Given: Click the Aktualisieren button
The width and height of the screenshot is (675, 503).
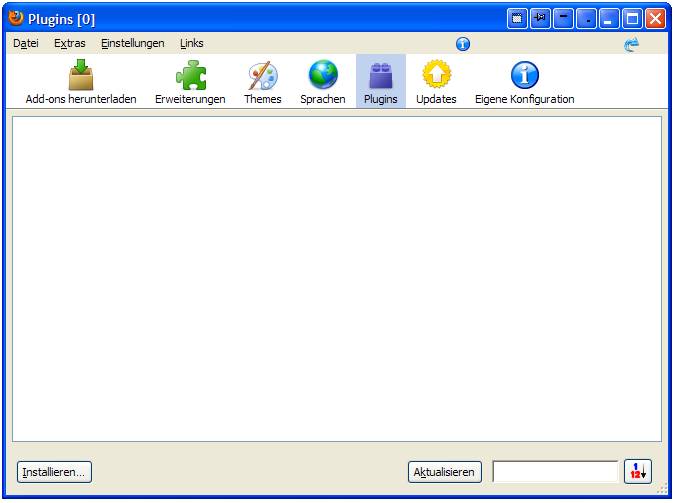Looking at the screenshot, I should (x=445, y=472).
